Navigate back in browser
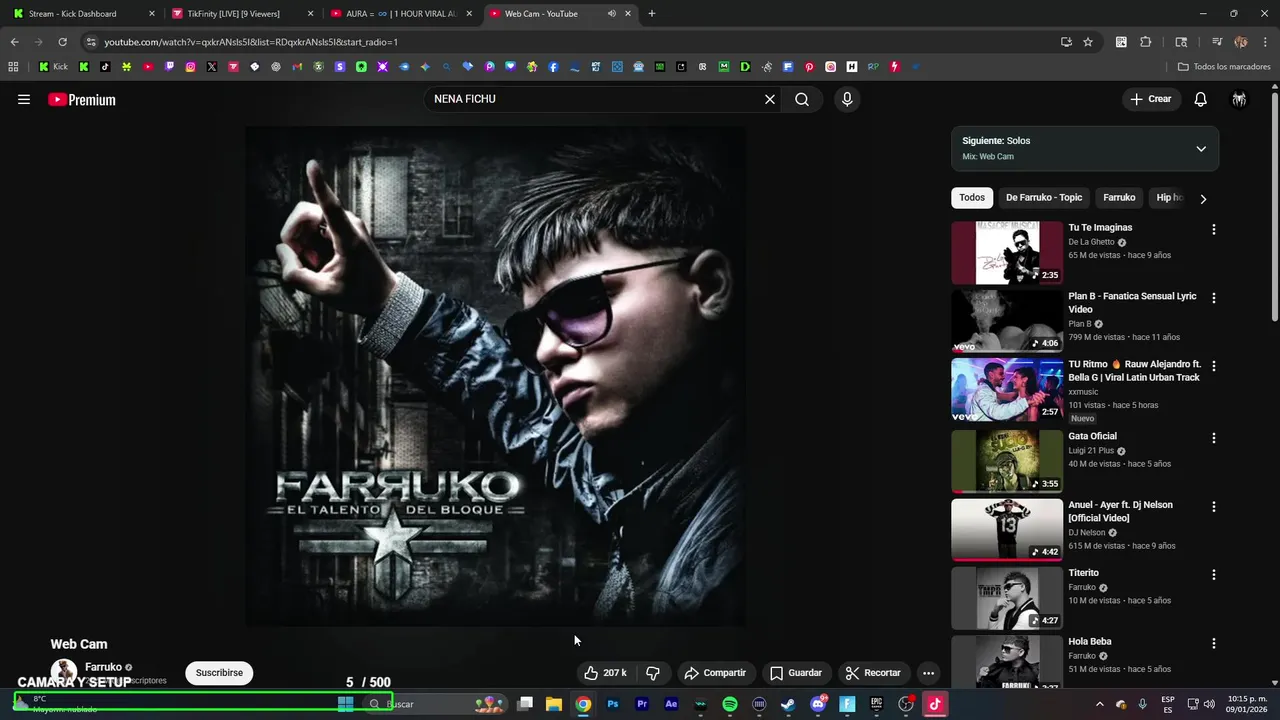Image resolution: width=1280 pixels, height=720 pixels. pyautogui.click(x=14, y=42)
